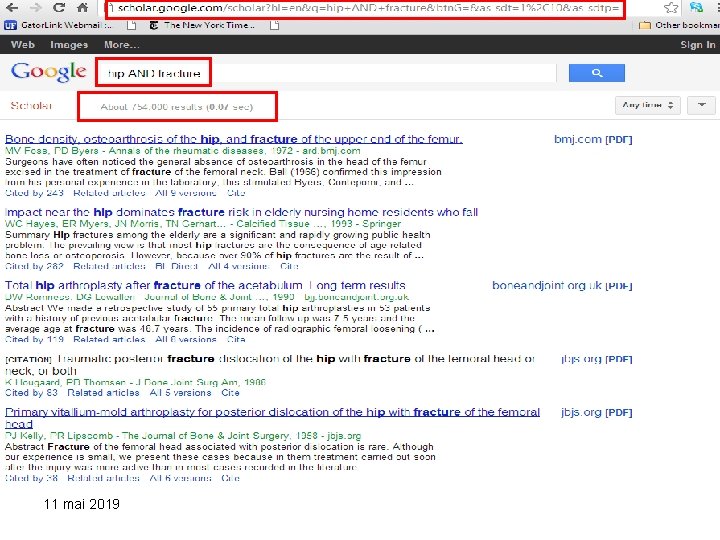720x540 pixels.
Task: Expand the settings dropdown arrow beside Any time
Action: (x=701, y=105)
